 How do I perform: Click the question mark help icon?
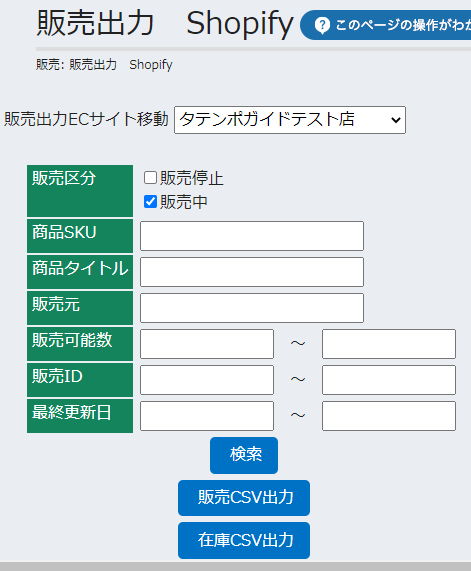pos(322,25)
